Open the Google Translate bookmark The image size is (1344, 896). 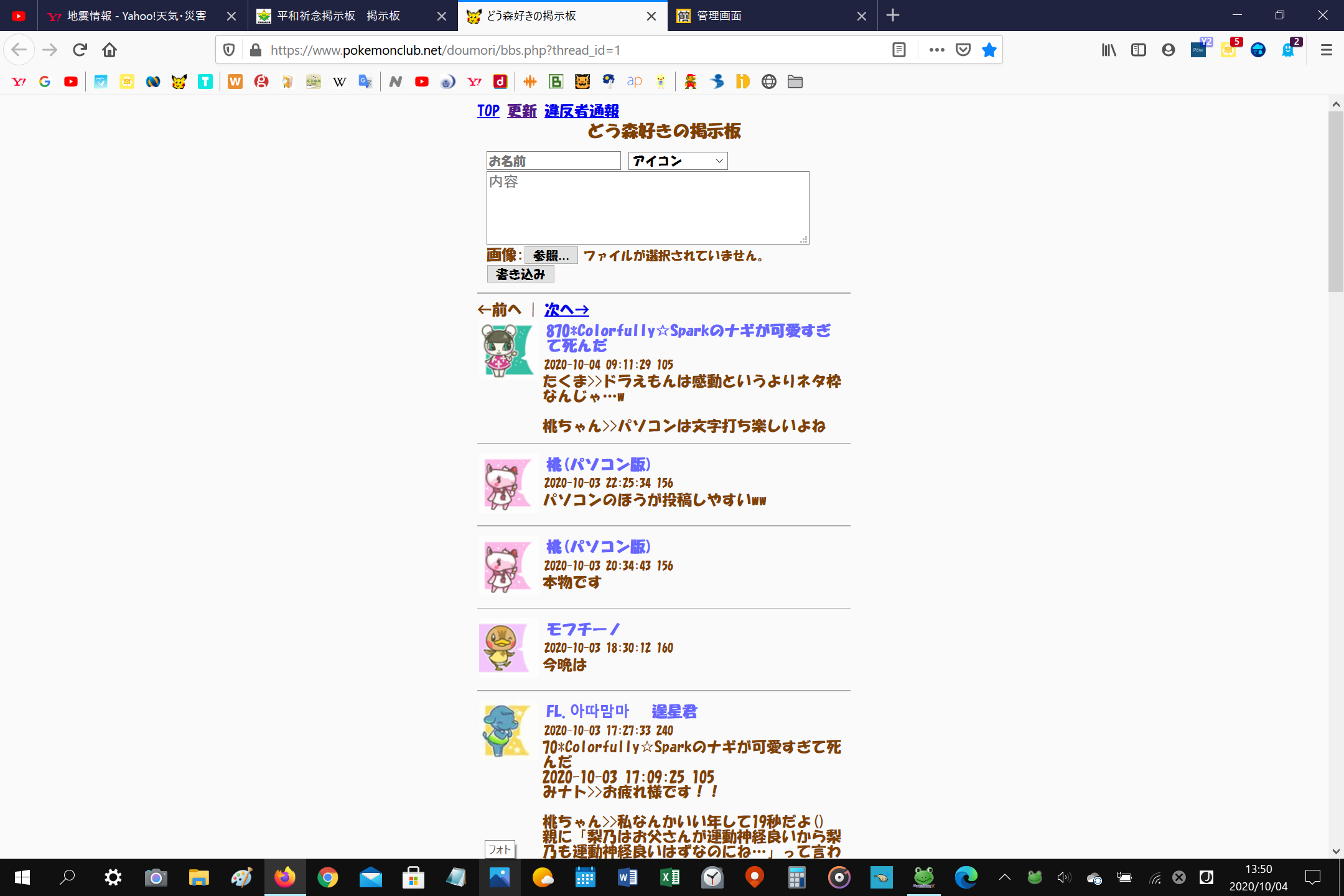[x=366, y=82]
